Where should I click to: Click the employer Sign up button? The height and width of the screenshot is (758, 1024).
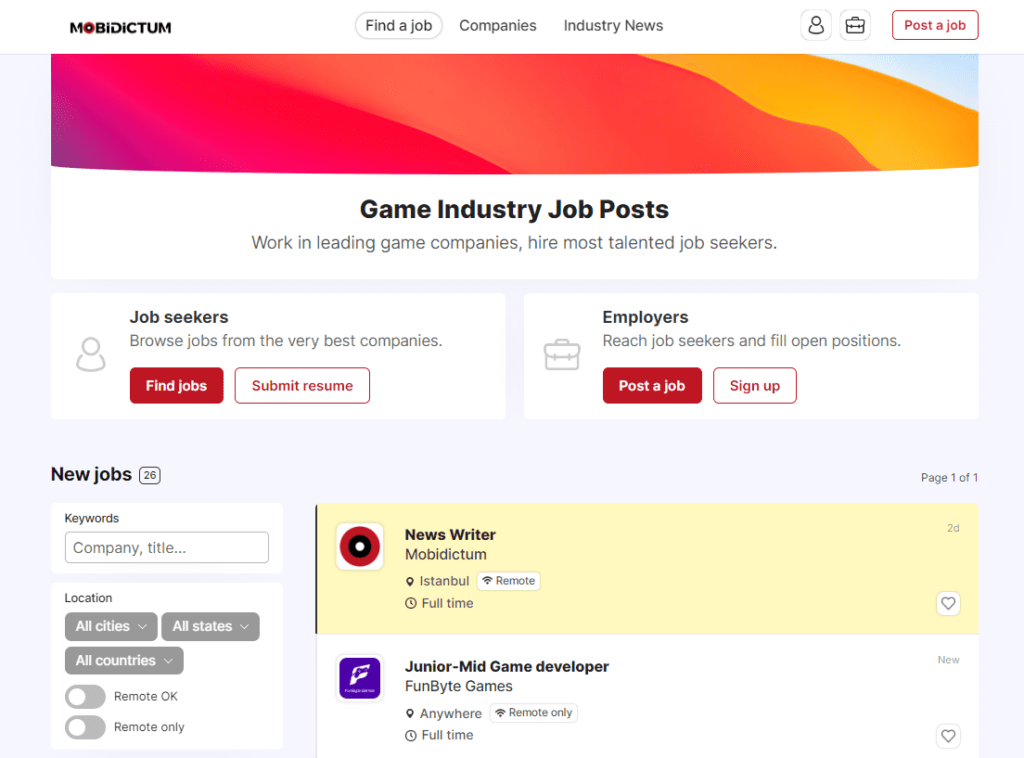click(x=754, y=386)
